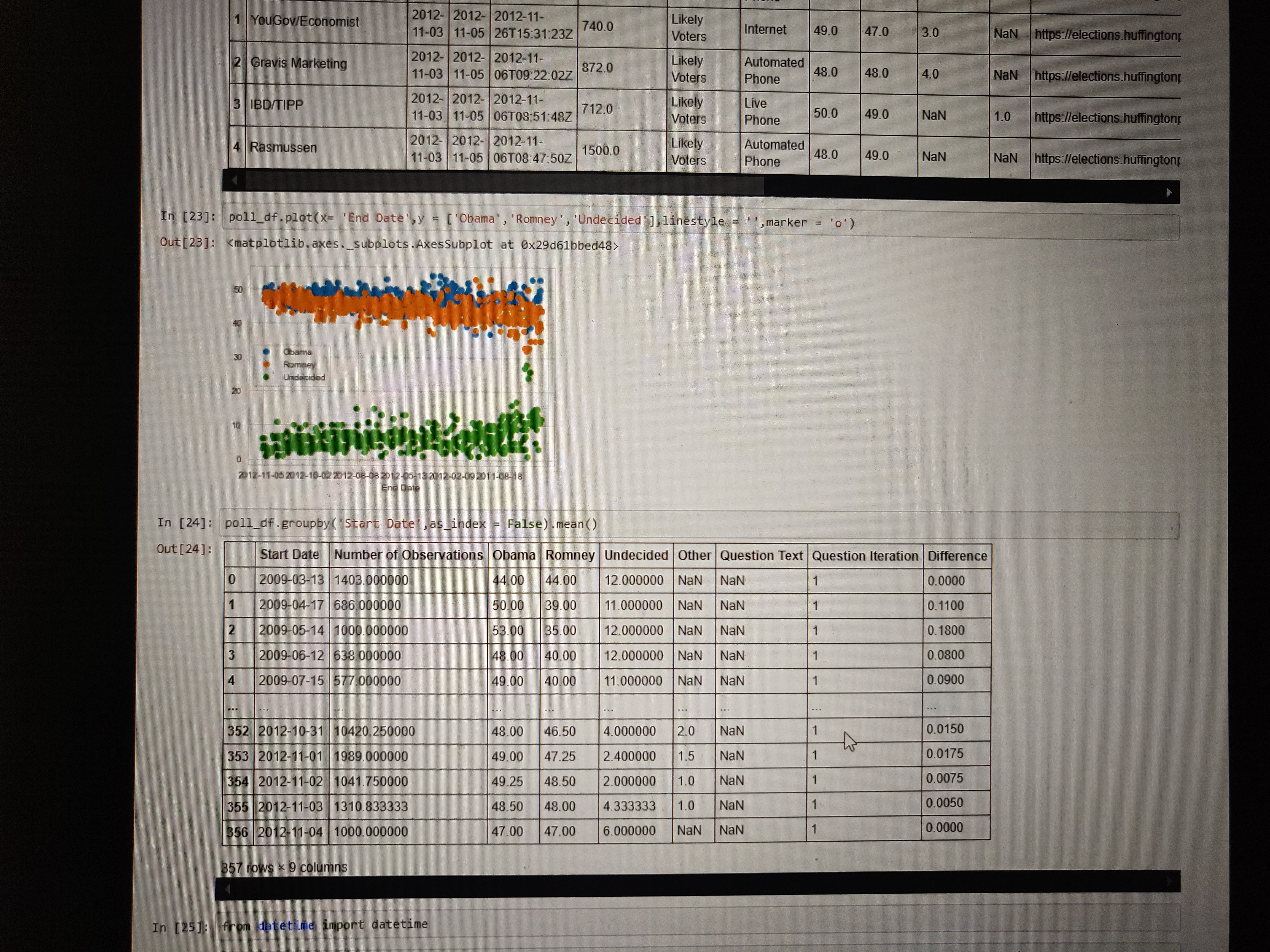The width and height of the screenshot is (1270, 952).
Task: Click the upper table's left scroll arrow
Action: [x=234, y=180]
